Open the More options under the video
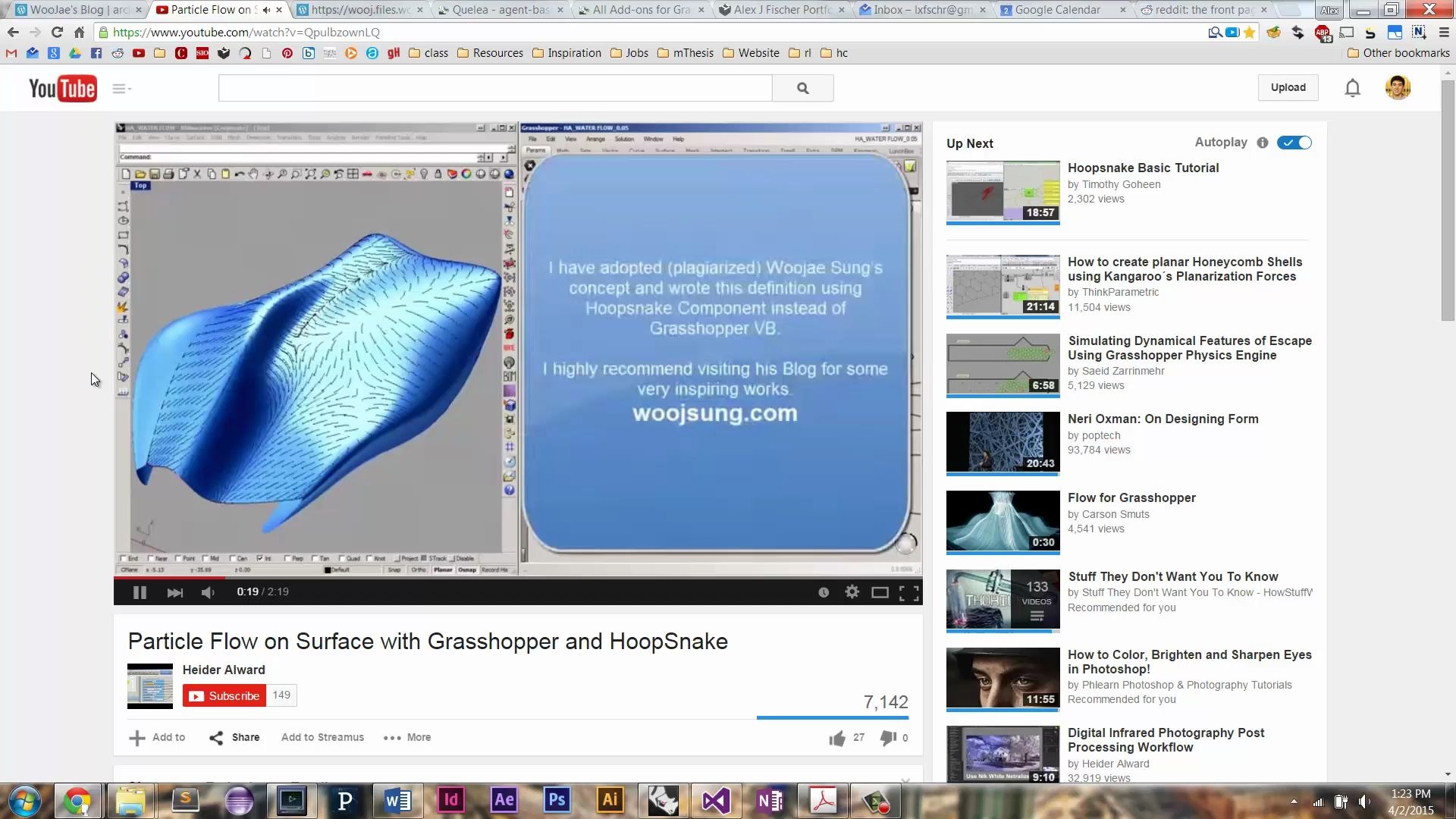Viewport: 1456px width, 819px height. coord(407,737)
